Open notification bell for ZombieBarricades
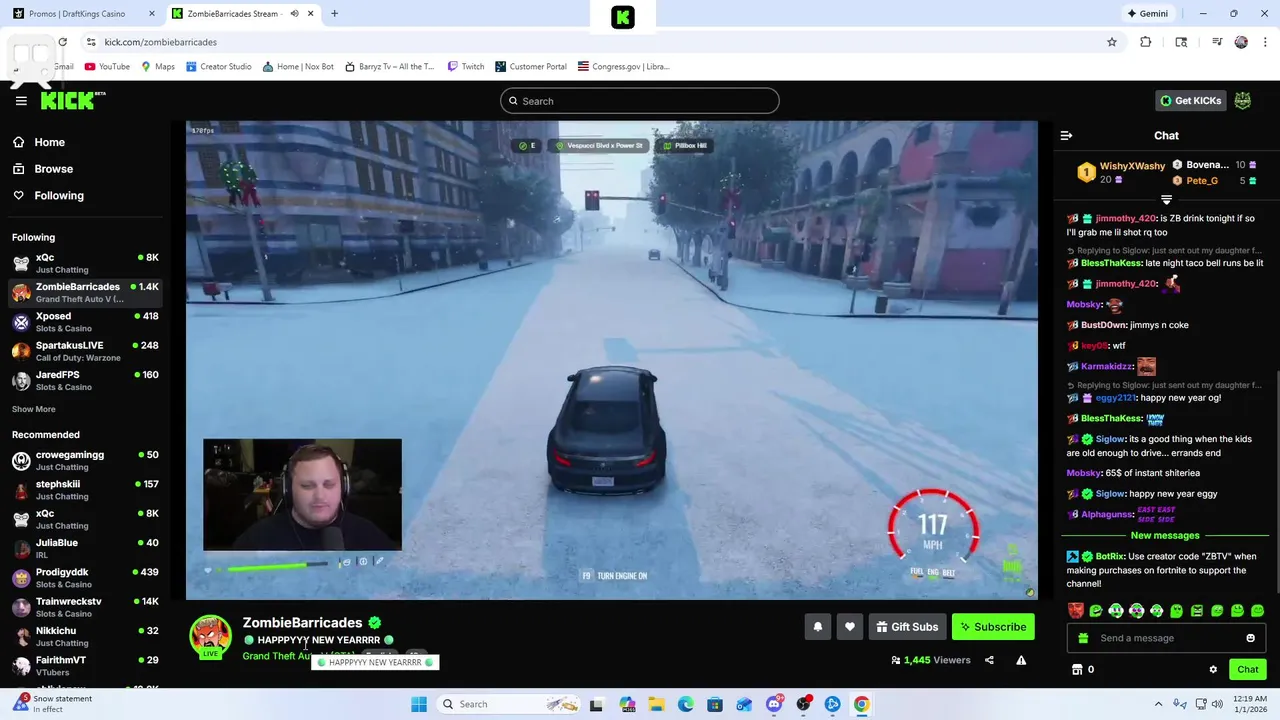The width and height of the screenshot is (1280, 720). [817, 627]
